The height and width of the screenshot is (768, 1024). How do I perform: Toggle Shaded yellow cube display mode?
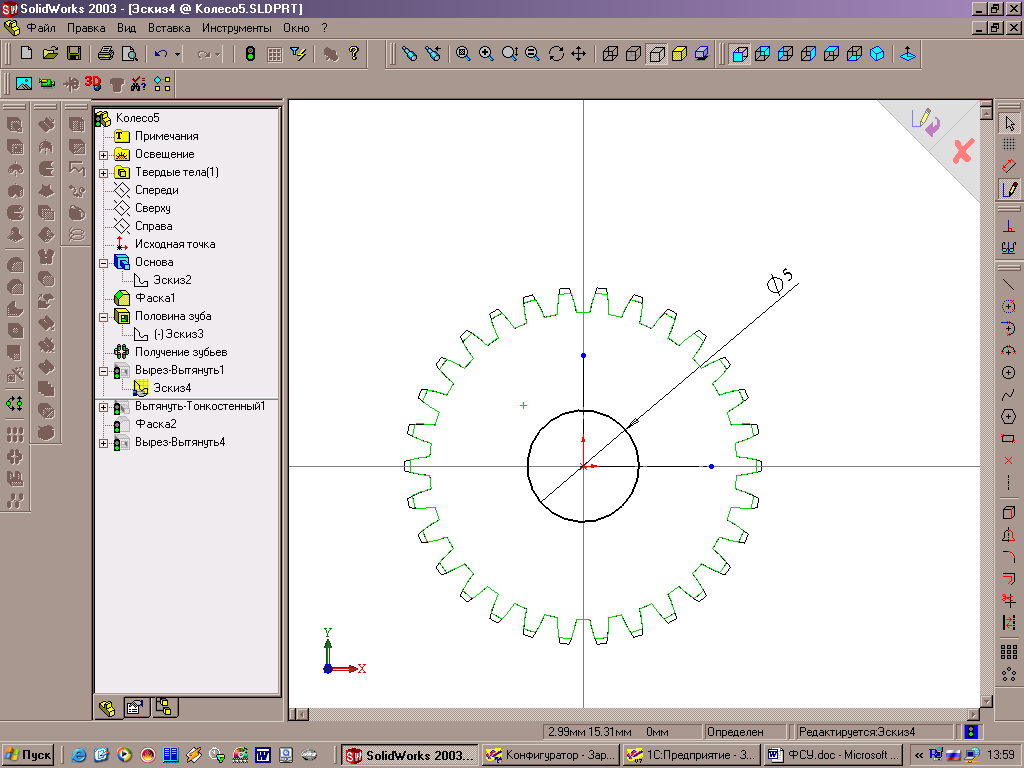(x=679, y=54)
